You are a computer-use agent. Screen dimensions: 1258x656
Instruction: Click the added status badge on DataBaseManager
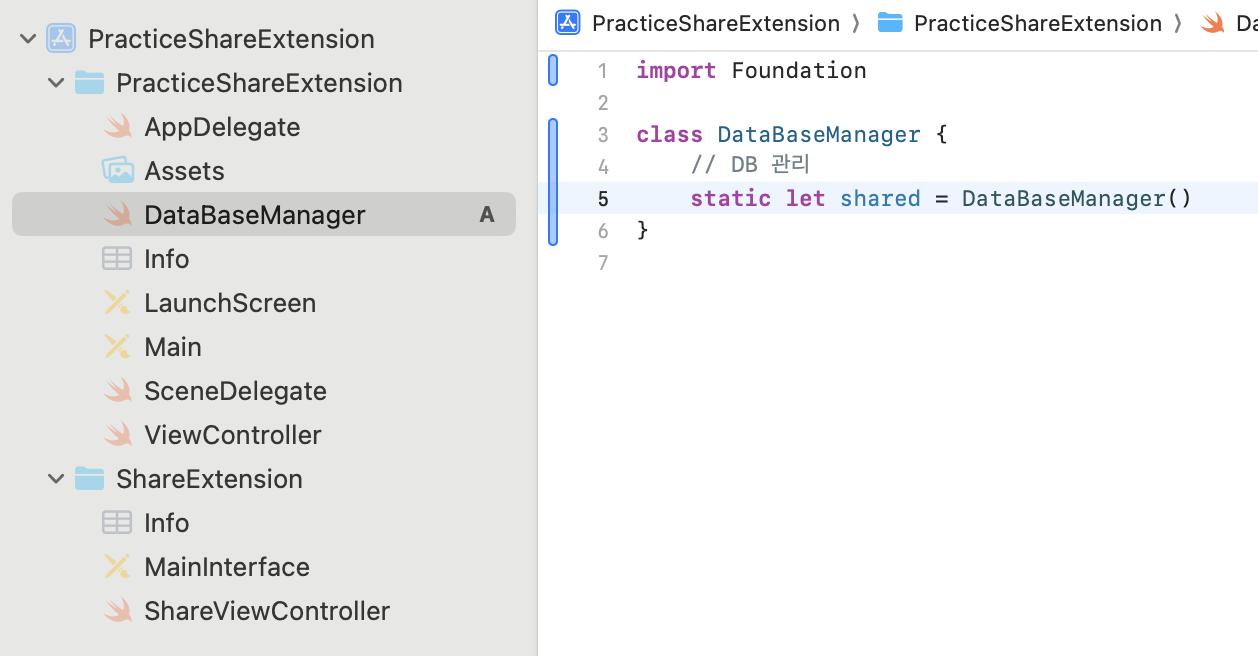487,215
